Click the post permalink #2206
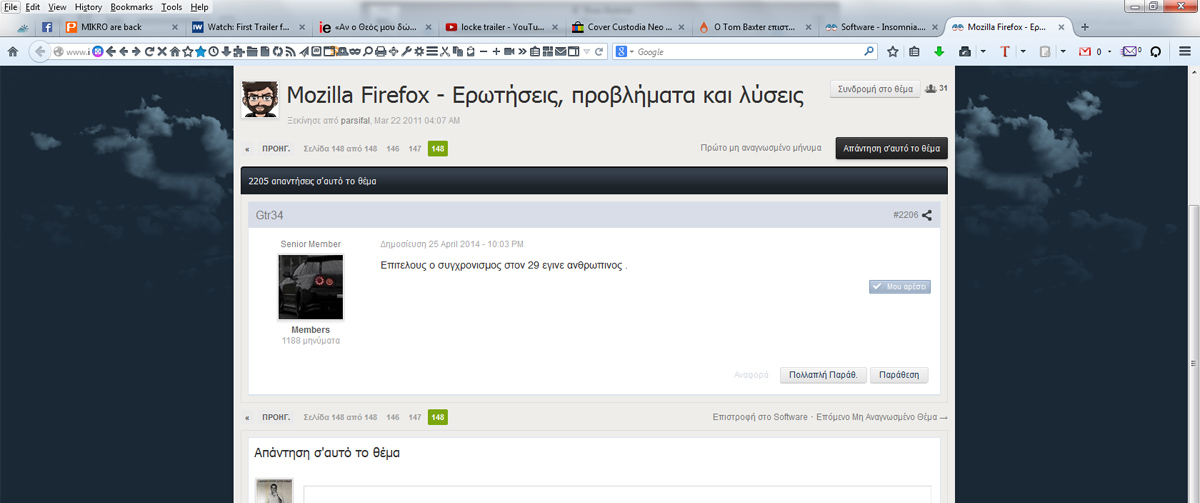This screenshot has width=1200, height=503. [905, 215]
